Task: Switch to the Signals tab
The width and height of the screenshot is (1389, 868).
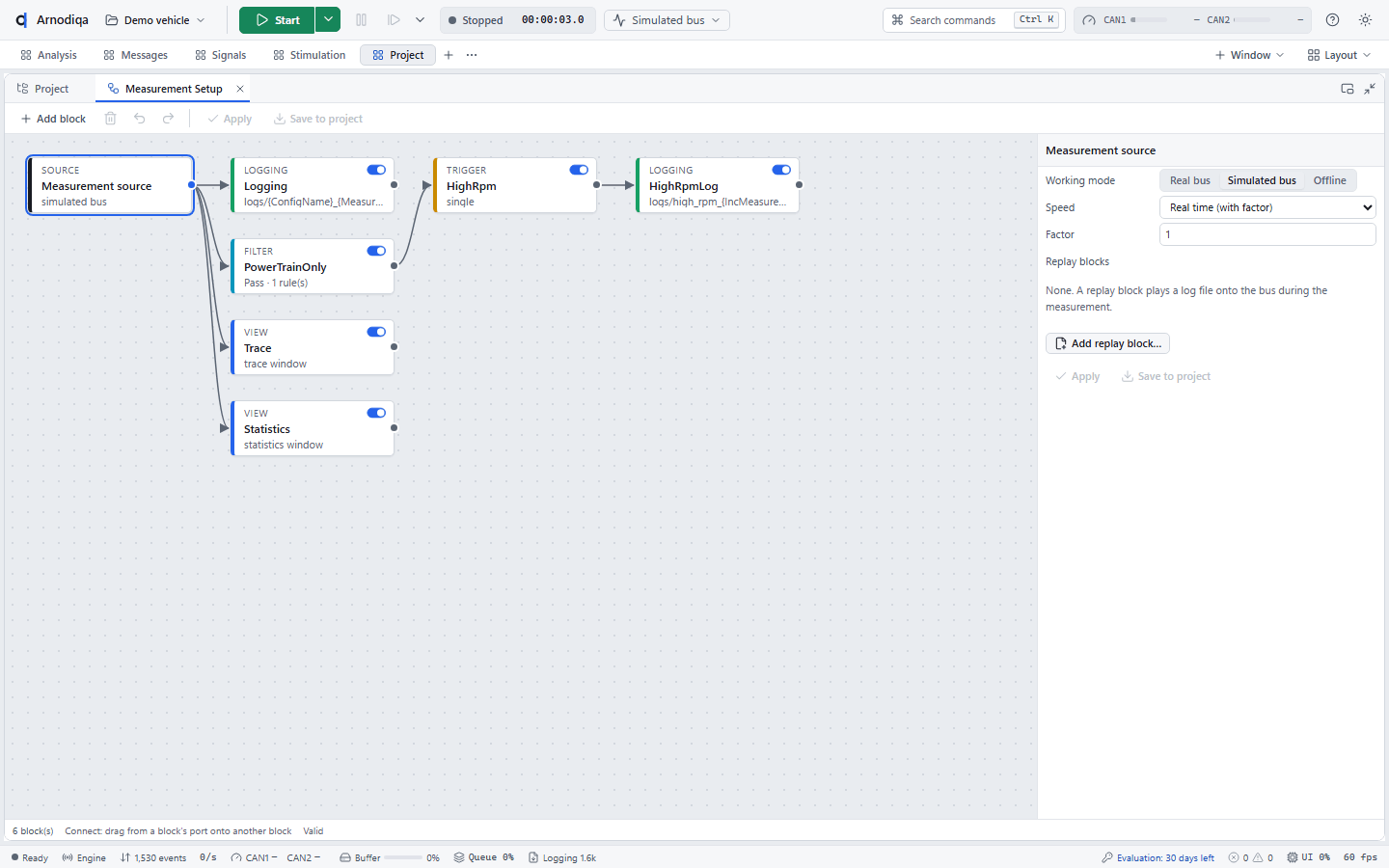Action: point(220,55)
